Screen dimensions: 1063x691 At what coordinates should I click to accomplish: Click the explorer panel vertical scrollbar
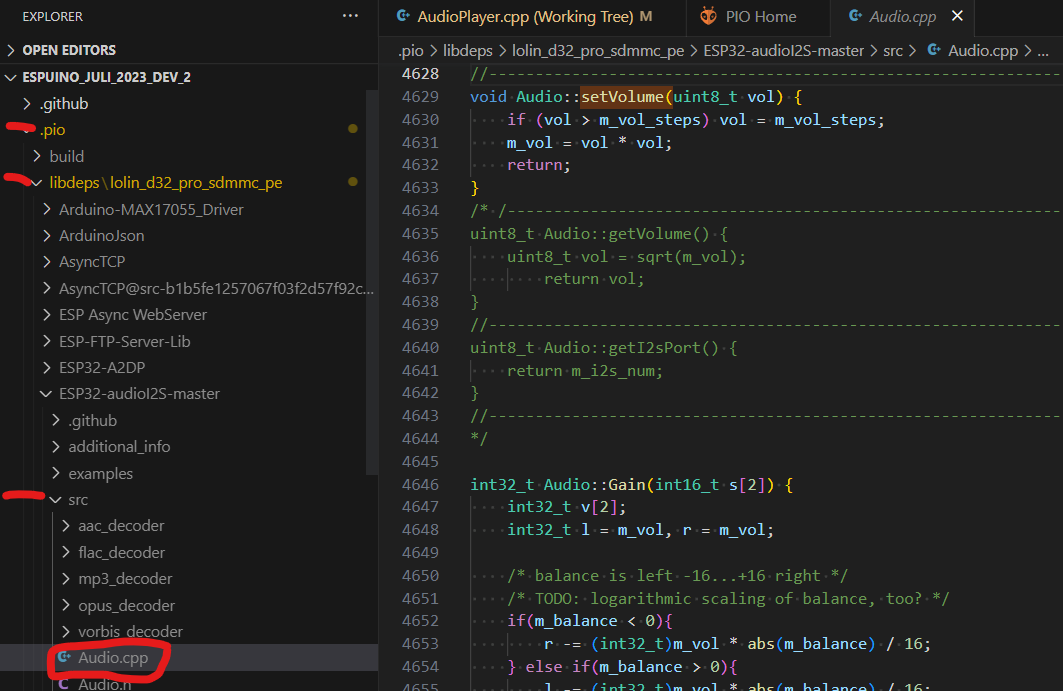372,281
